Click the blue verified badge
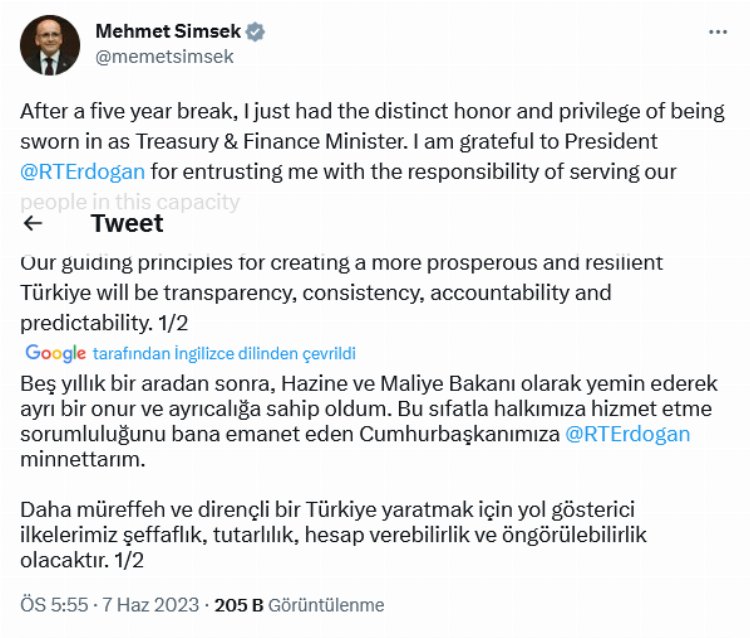 [256, 32]
